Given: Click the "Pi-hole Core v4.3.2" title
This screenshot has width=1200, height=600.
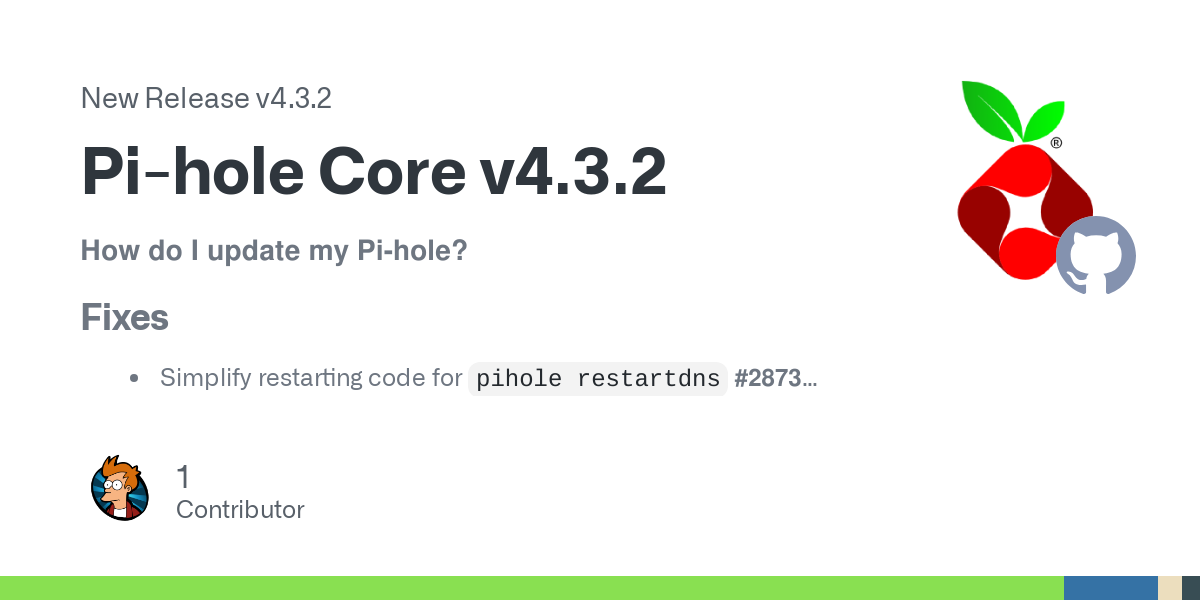Looking at the screenshot, I should [373, 172].
